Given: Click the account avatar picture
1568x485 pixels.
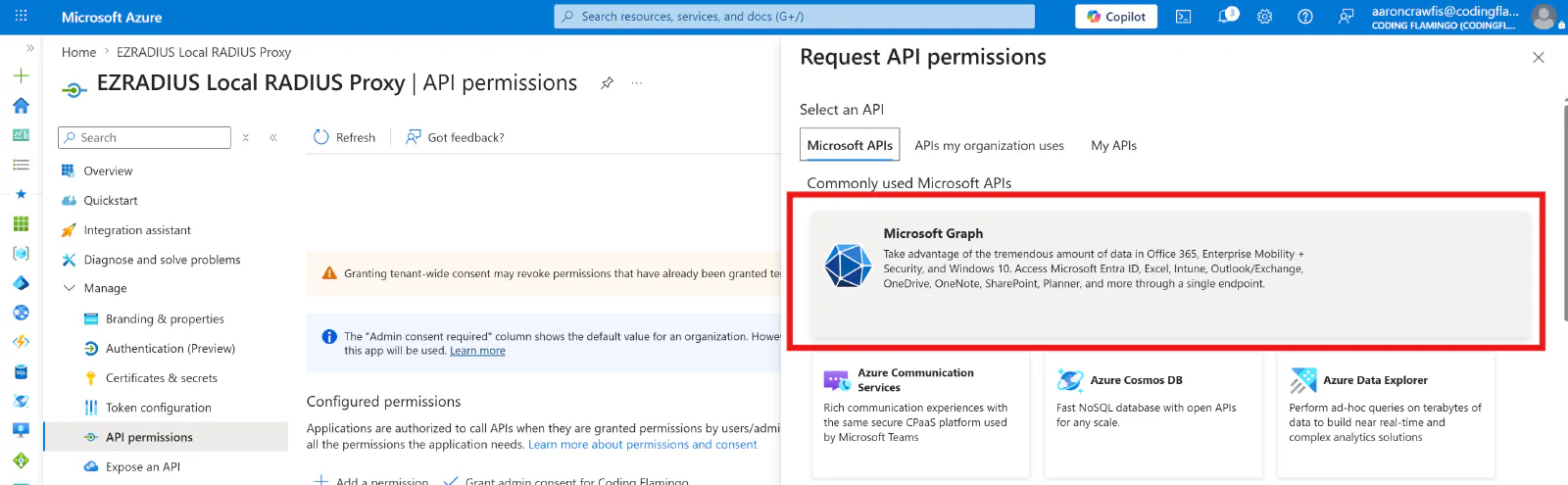Looking at the screenshot, I should click(x=1543, y=17).
